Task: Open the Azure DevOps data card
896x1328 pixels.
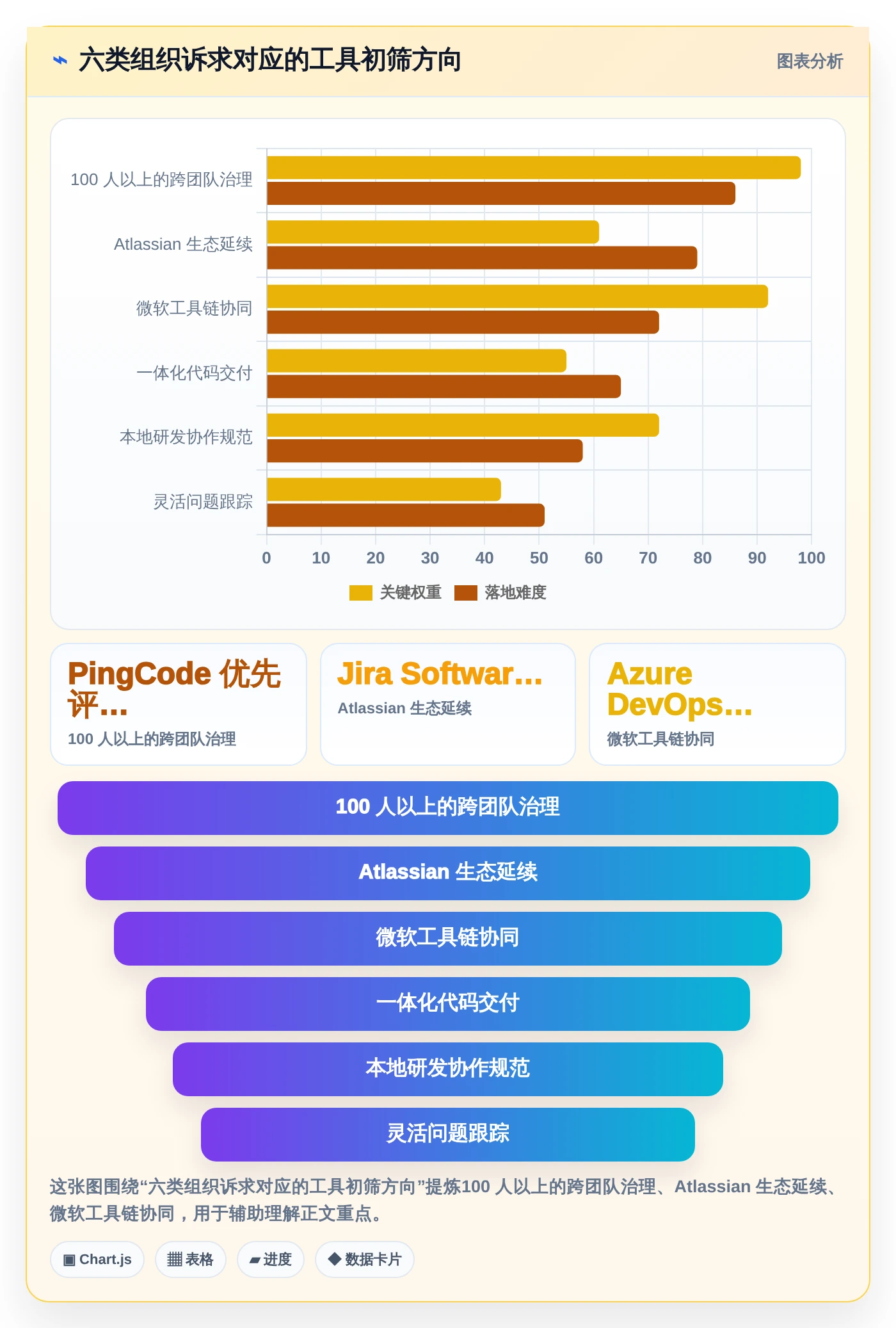Action: pos(717,704)
